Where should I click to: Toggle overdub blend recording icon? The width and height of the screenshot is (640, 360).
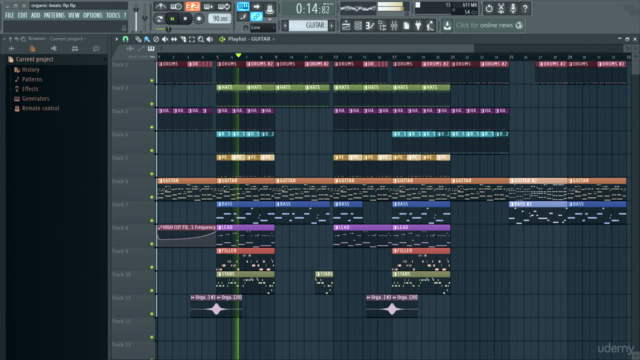pos(208,7)
